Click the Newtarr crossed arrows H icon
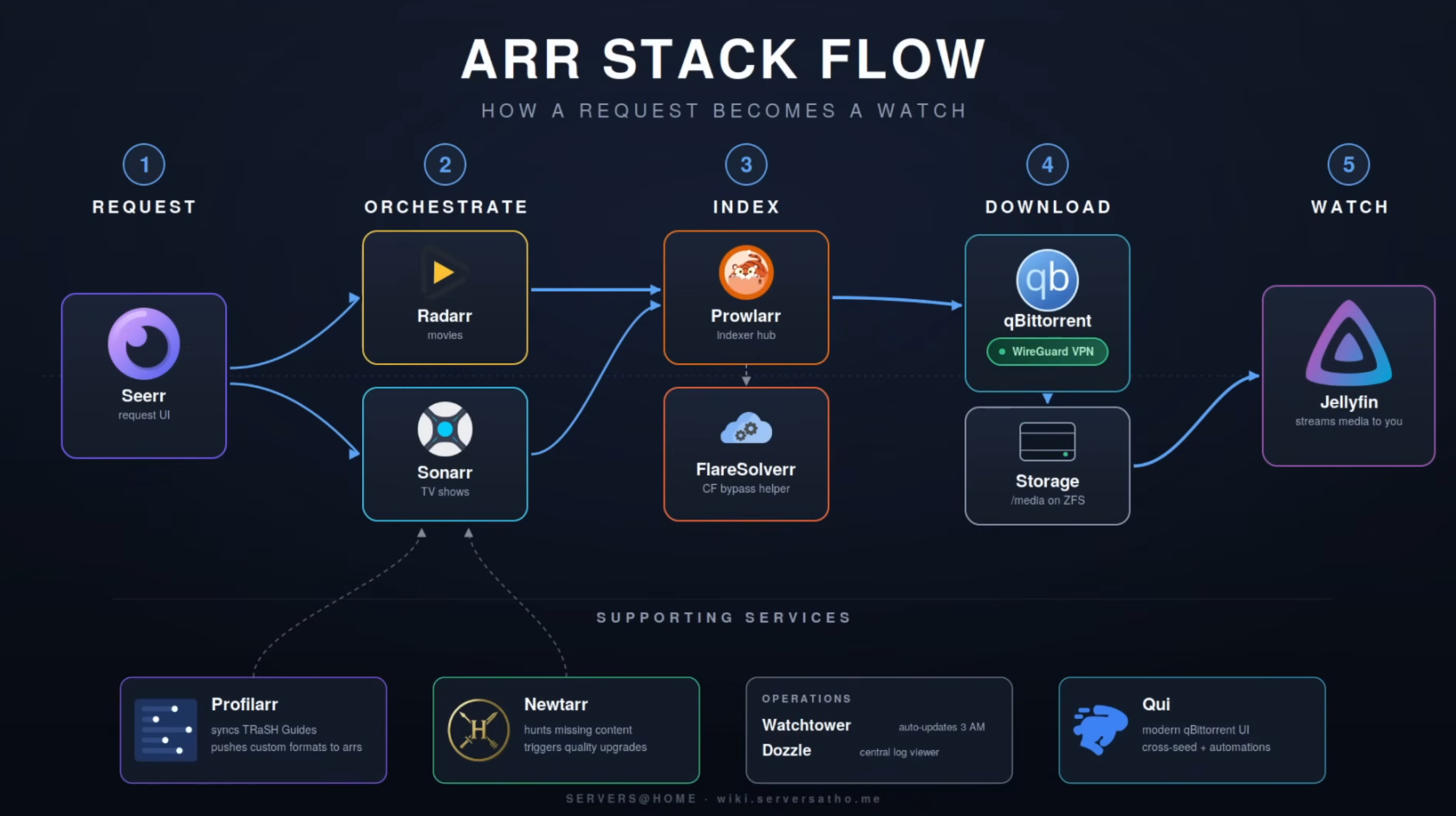 pyautogui.click(x=478, y=730)
